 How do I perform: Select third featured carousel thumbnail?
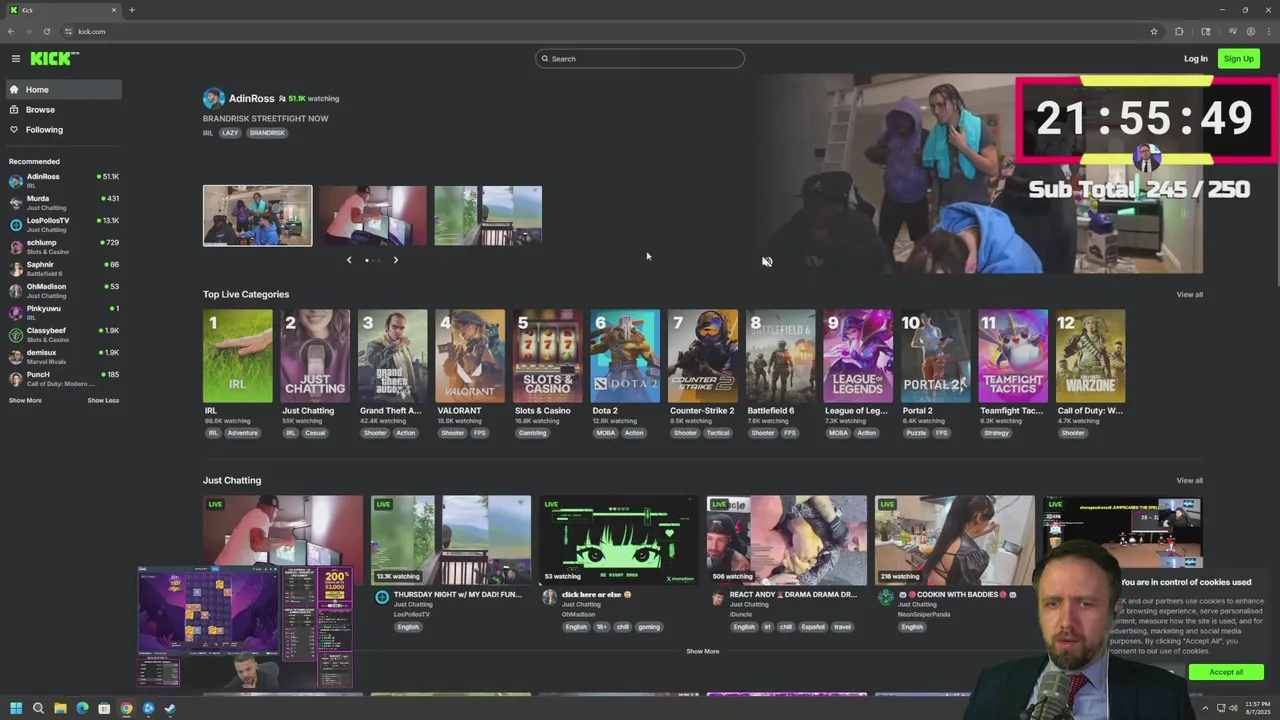(x=488, y=215)
